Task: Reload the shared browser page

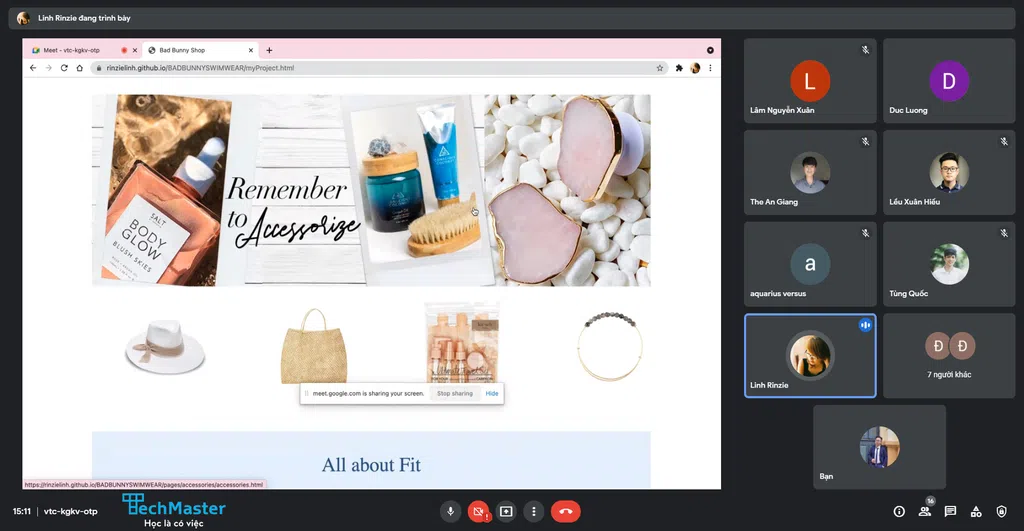Action: (x=64, y=68)
